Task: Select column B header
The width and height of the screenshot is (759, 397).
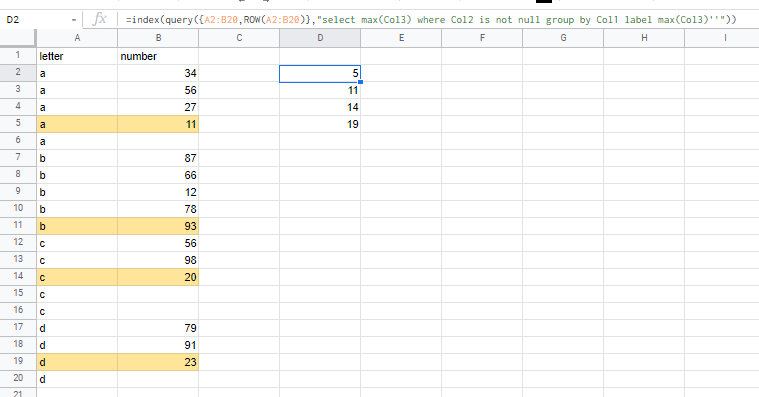Action: coord(158,38)
